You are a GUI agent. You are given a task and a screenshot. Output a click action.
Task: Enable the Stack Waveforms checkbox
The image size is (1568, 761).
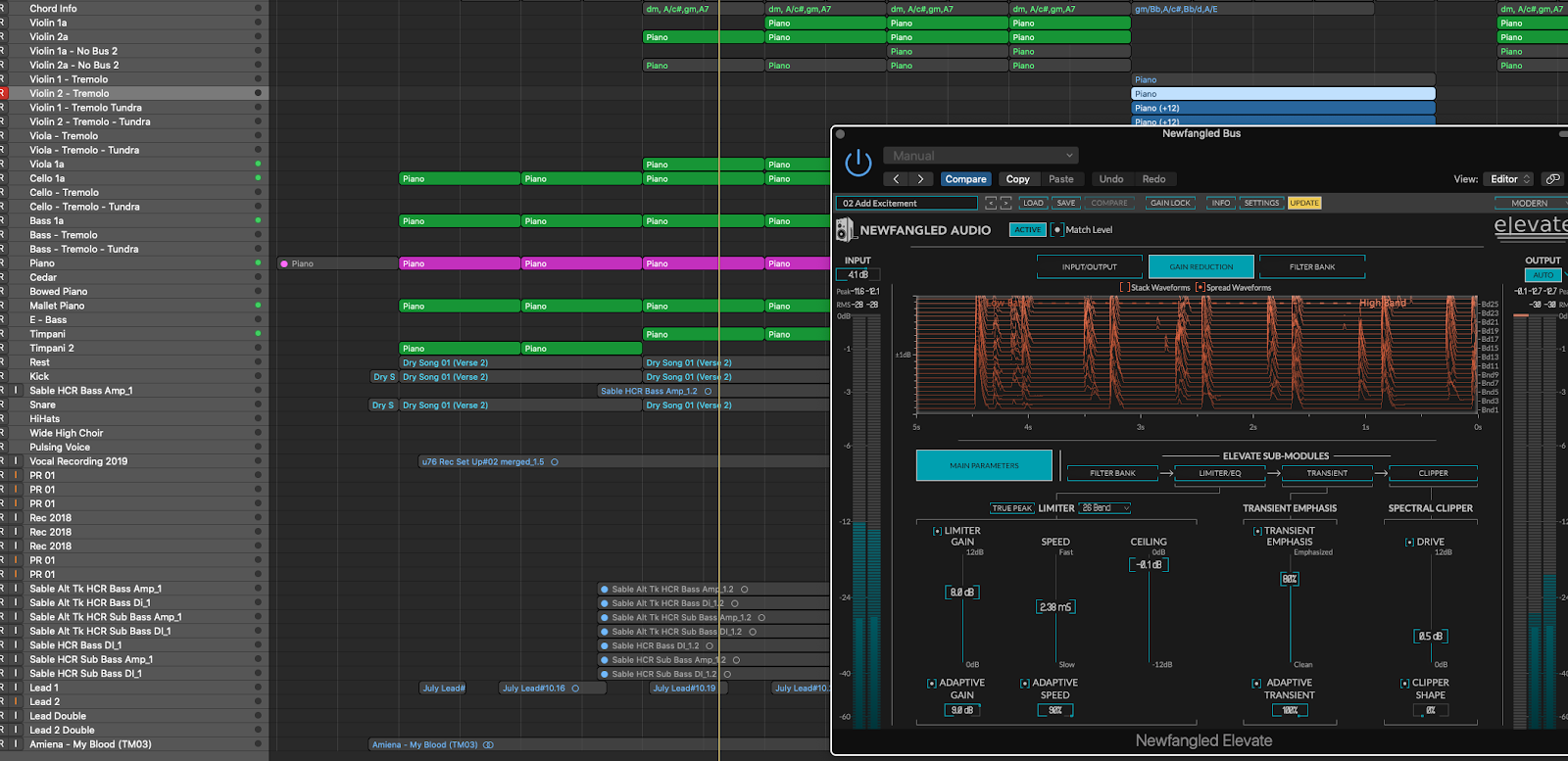click(1125, 288)
